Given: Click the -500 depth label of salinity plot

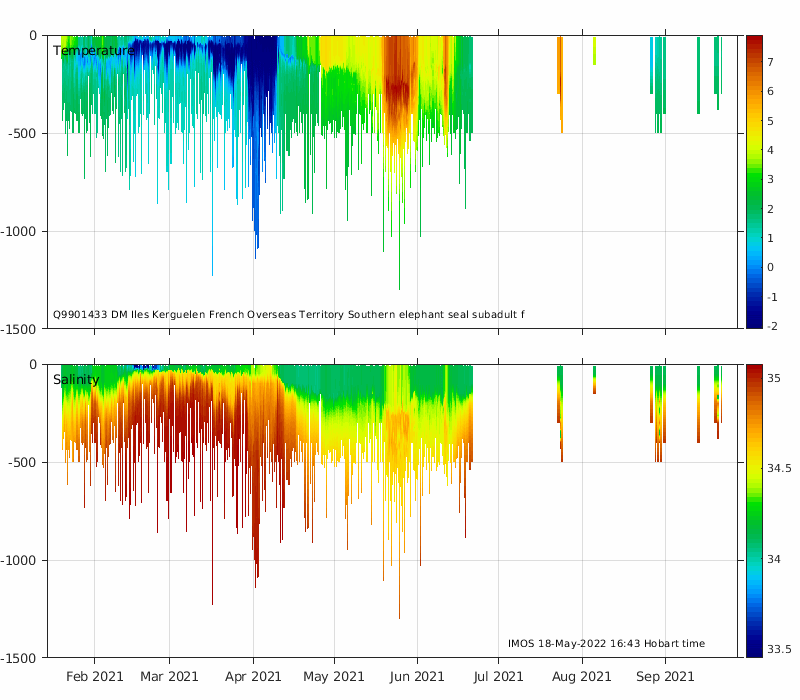Looking at the screenshot, I should pyautogui.click(x=22, y=463).
